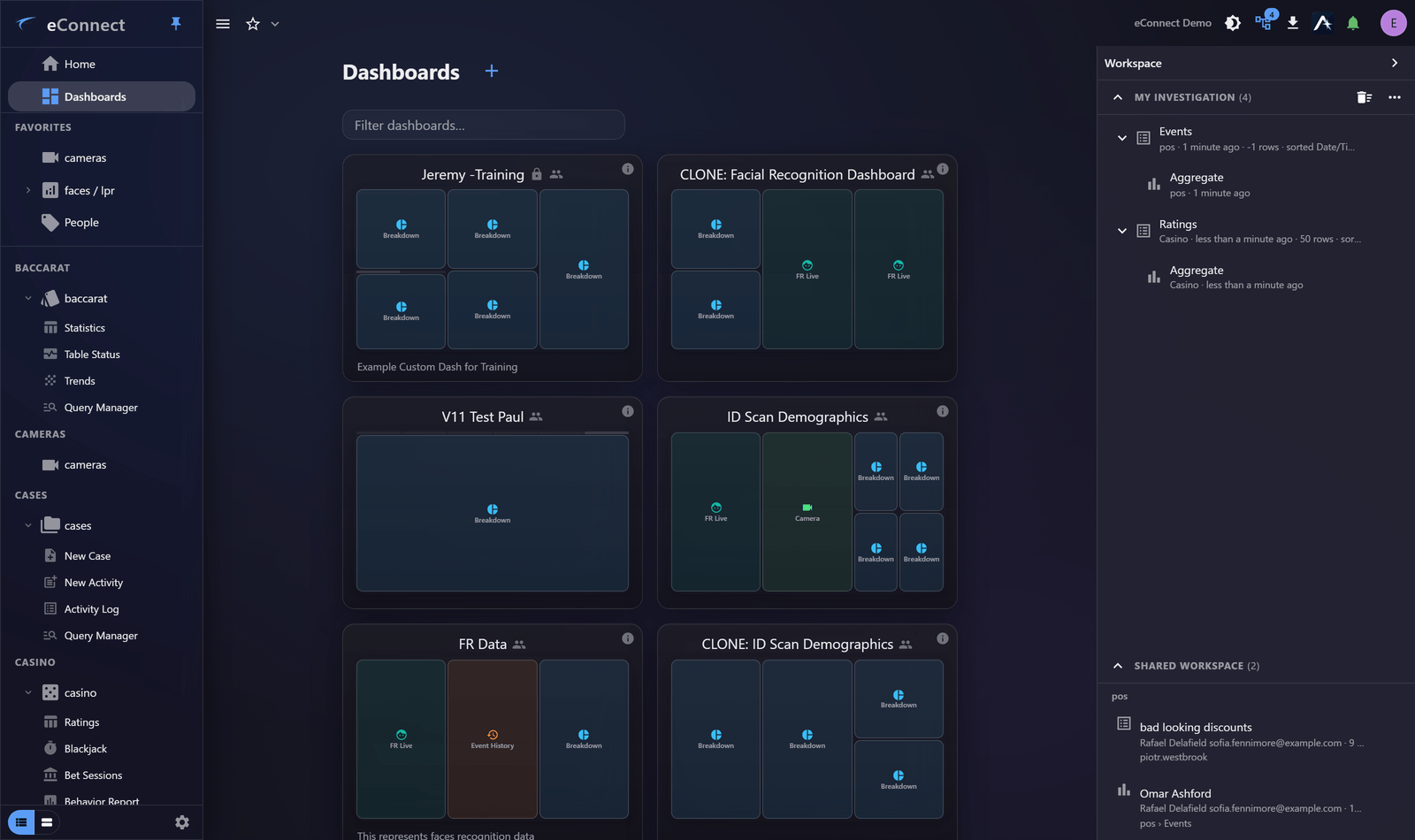Image resolution: width=1415 pixels, height=840 pixels.
Task: Collapse the baccarat tree node
Action: (28, 299)
